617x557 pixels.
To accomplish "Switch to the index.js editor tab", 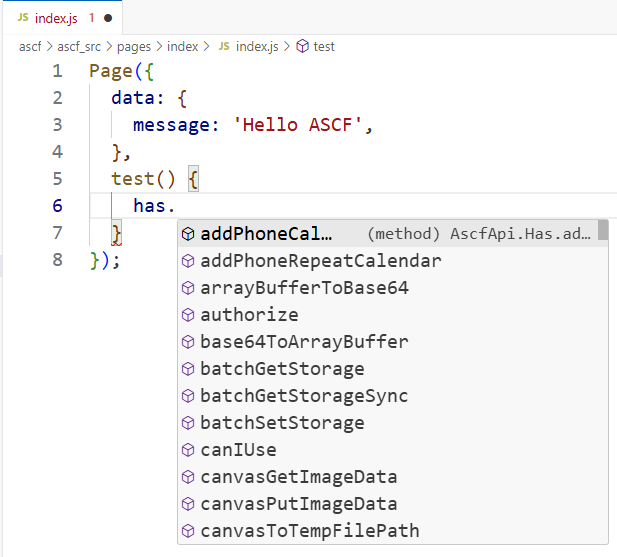I will click(x=63, y=18).
